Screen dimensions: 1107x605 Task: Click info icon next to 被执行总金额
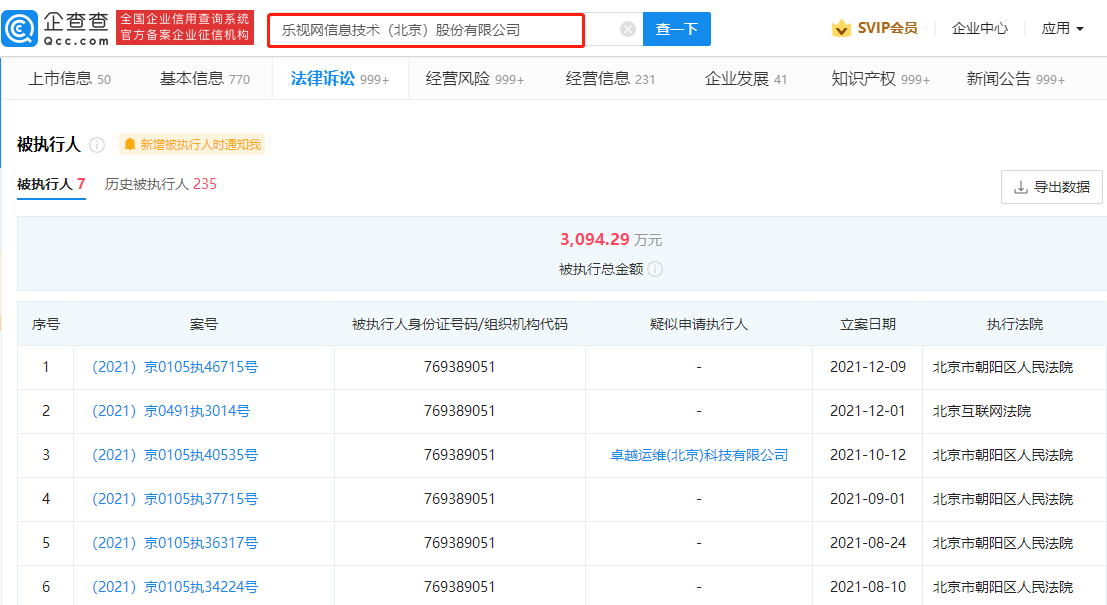tap(655, 269)
